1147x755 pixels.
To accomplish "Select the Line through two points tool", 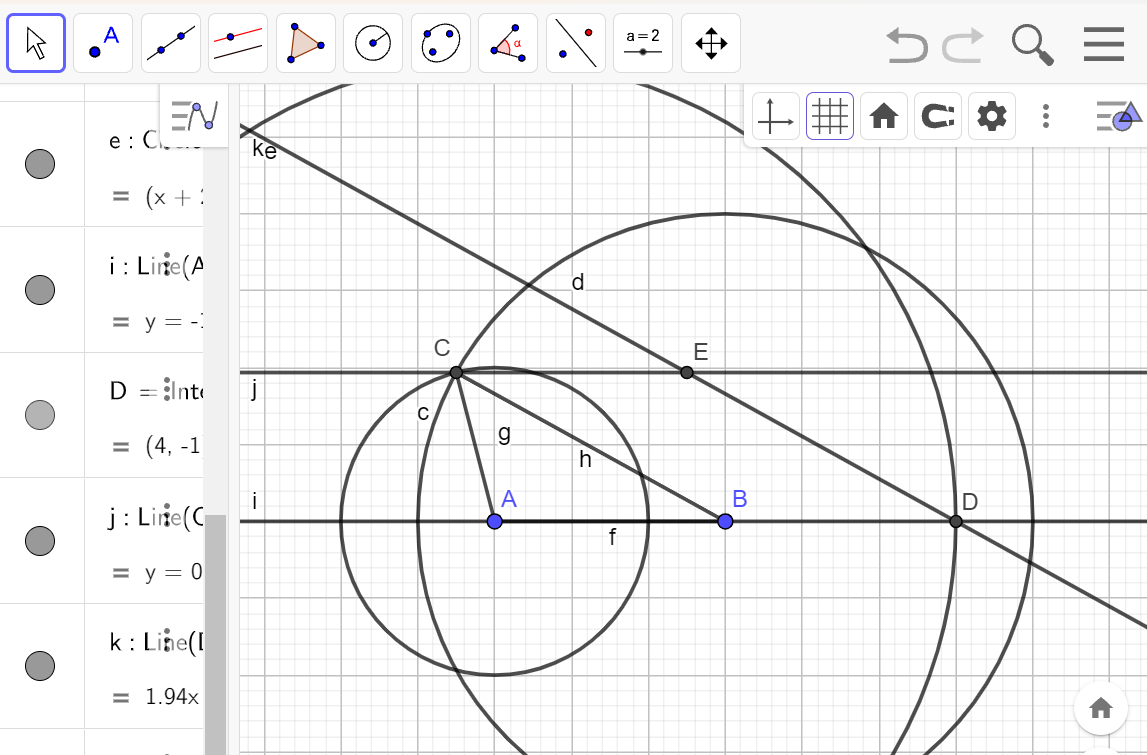I will pyautogui.click(x=170, y=43).
